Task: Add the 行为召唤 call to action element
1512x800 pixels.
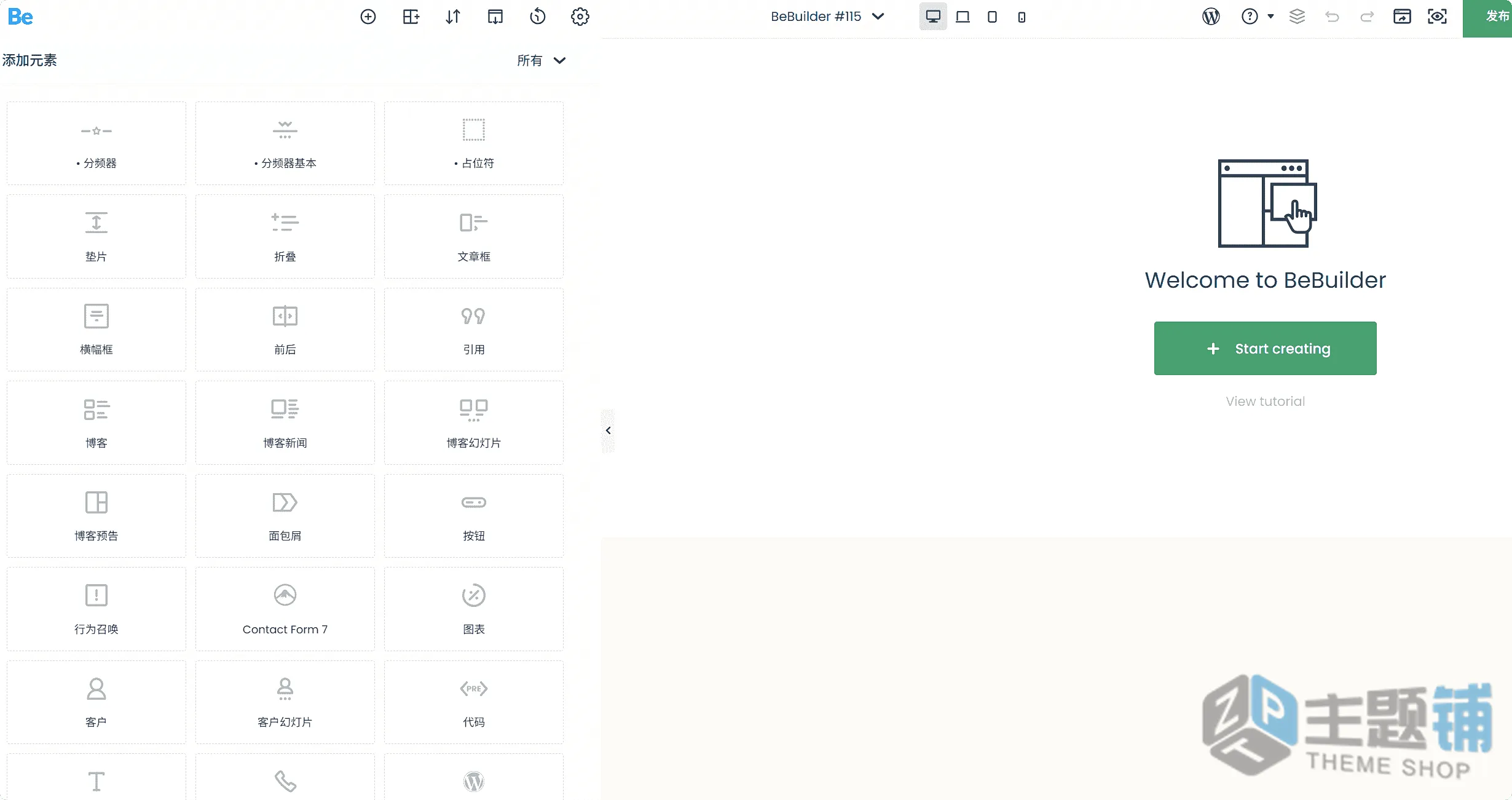Action: pos(96,609)
